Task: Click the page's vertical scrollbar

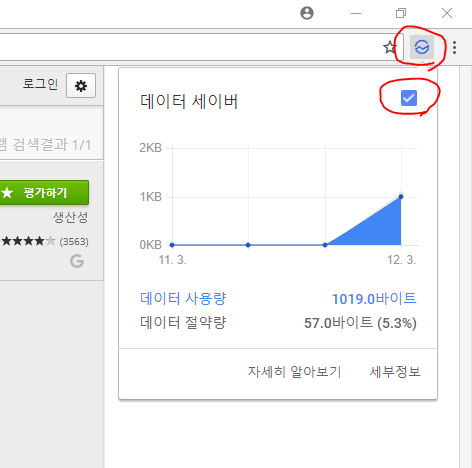Action: click(465, 267)
